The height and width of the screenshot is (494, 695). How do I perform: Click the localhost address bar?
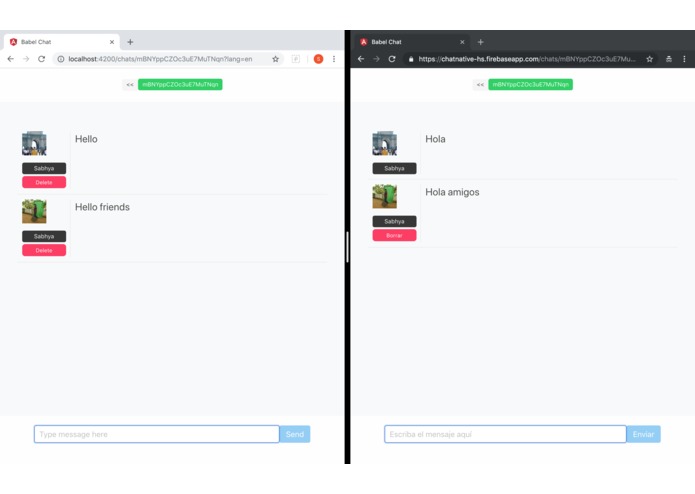coord(168,59)
